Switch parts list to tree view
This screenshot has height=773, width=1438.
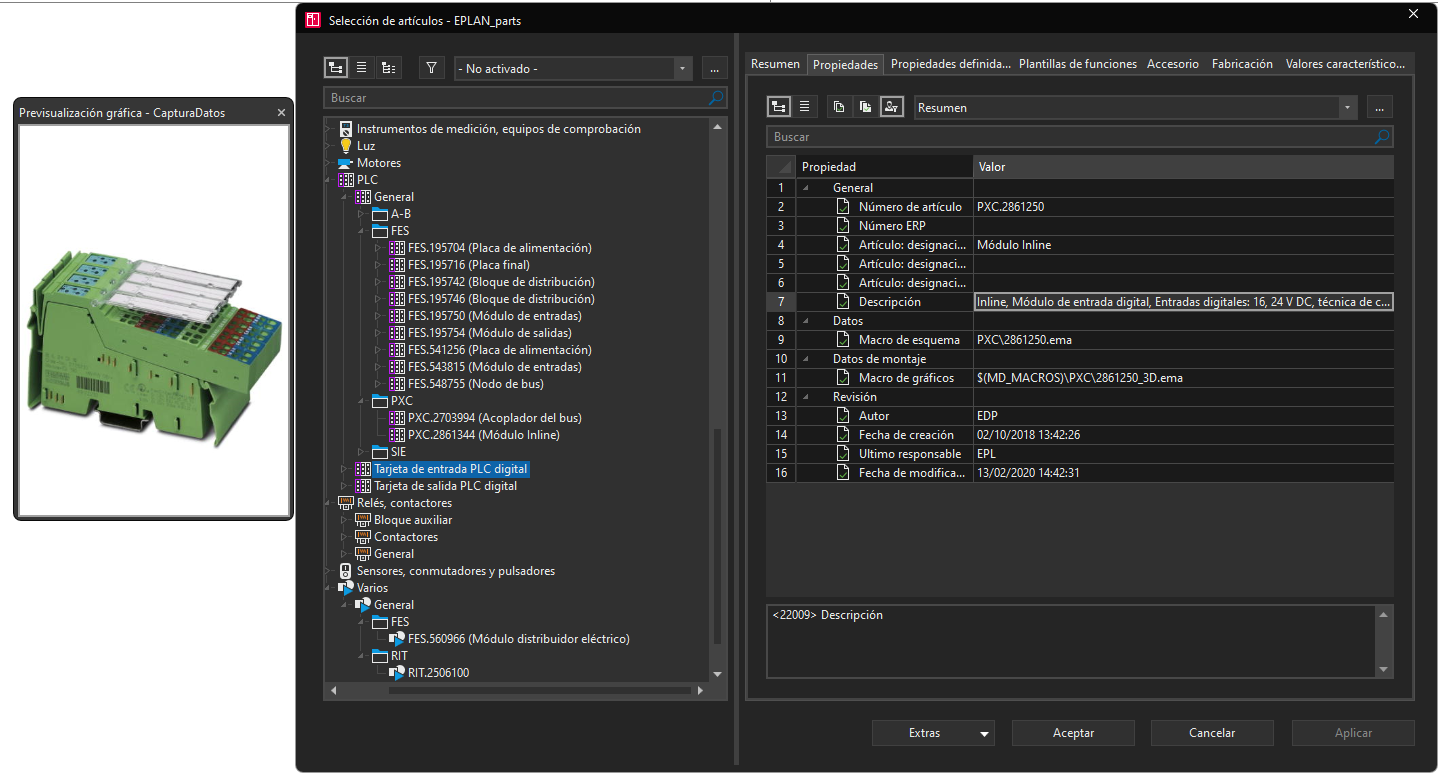[x=336, y=68]
